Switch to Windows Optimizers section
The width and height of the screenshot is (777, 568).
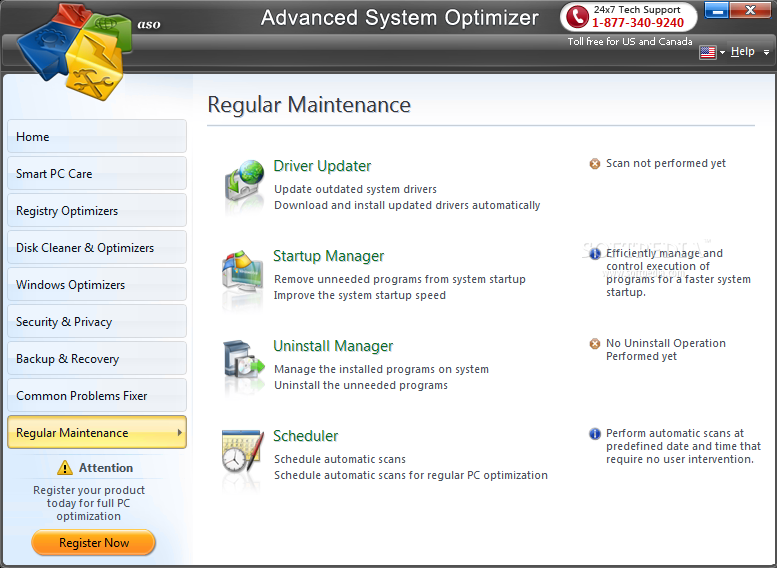pos(97,284)
